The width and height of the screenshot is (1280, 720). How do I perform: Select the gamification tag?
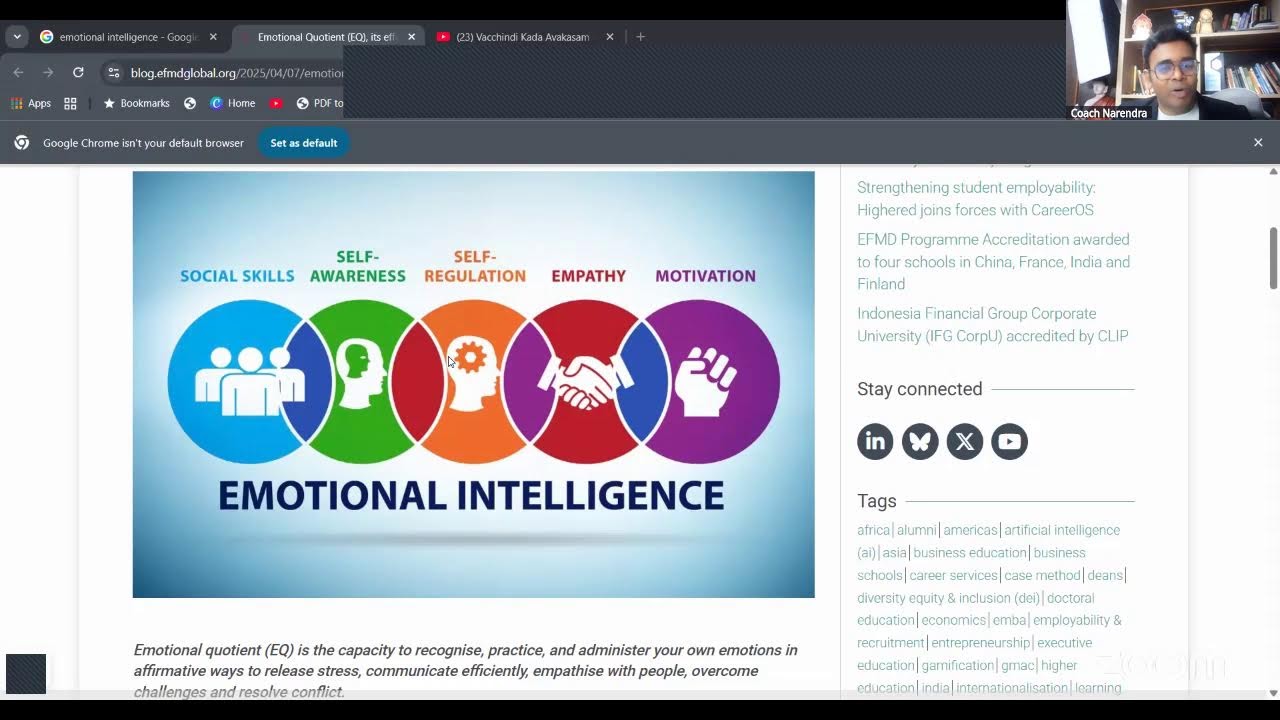[x=957, y=665]
